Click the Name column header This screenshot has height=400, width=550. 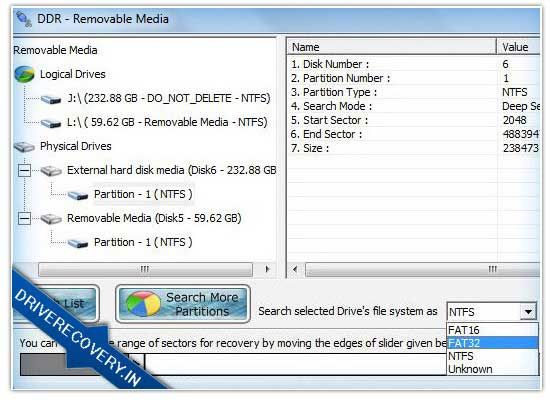click(392, 47)
